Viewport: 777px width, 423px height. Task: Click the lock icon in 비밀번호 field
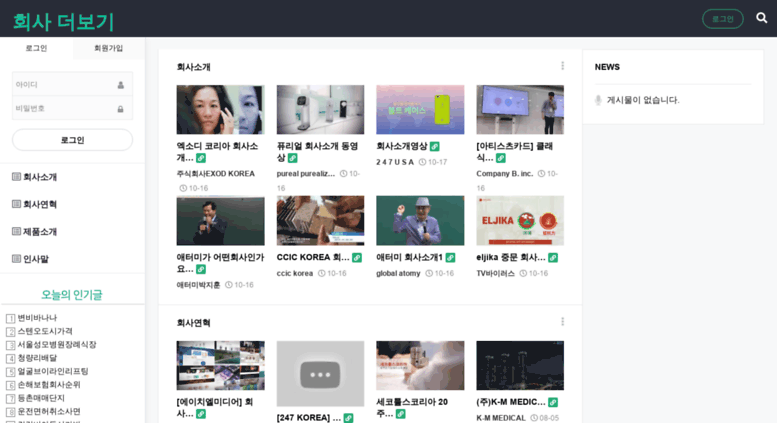pos(120,109)
